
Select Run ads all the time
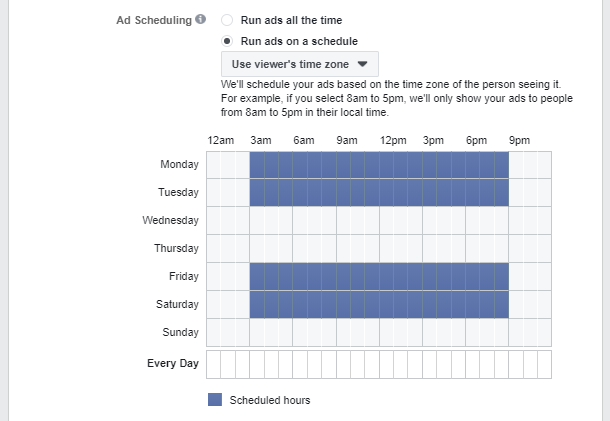point(227,20)
